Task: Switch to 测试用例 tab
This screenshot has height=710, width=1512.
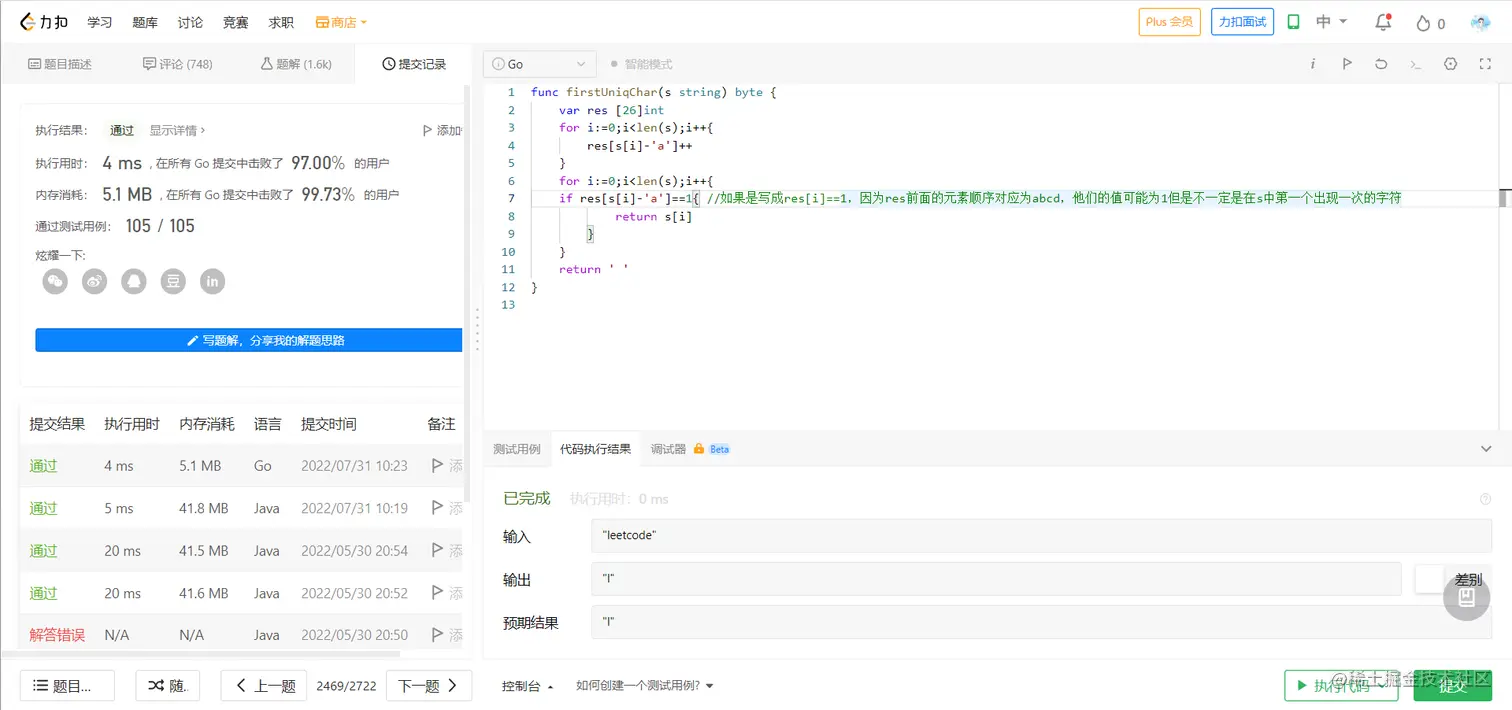Action: coord(517,449)
